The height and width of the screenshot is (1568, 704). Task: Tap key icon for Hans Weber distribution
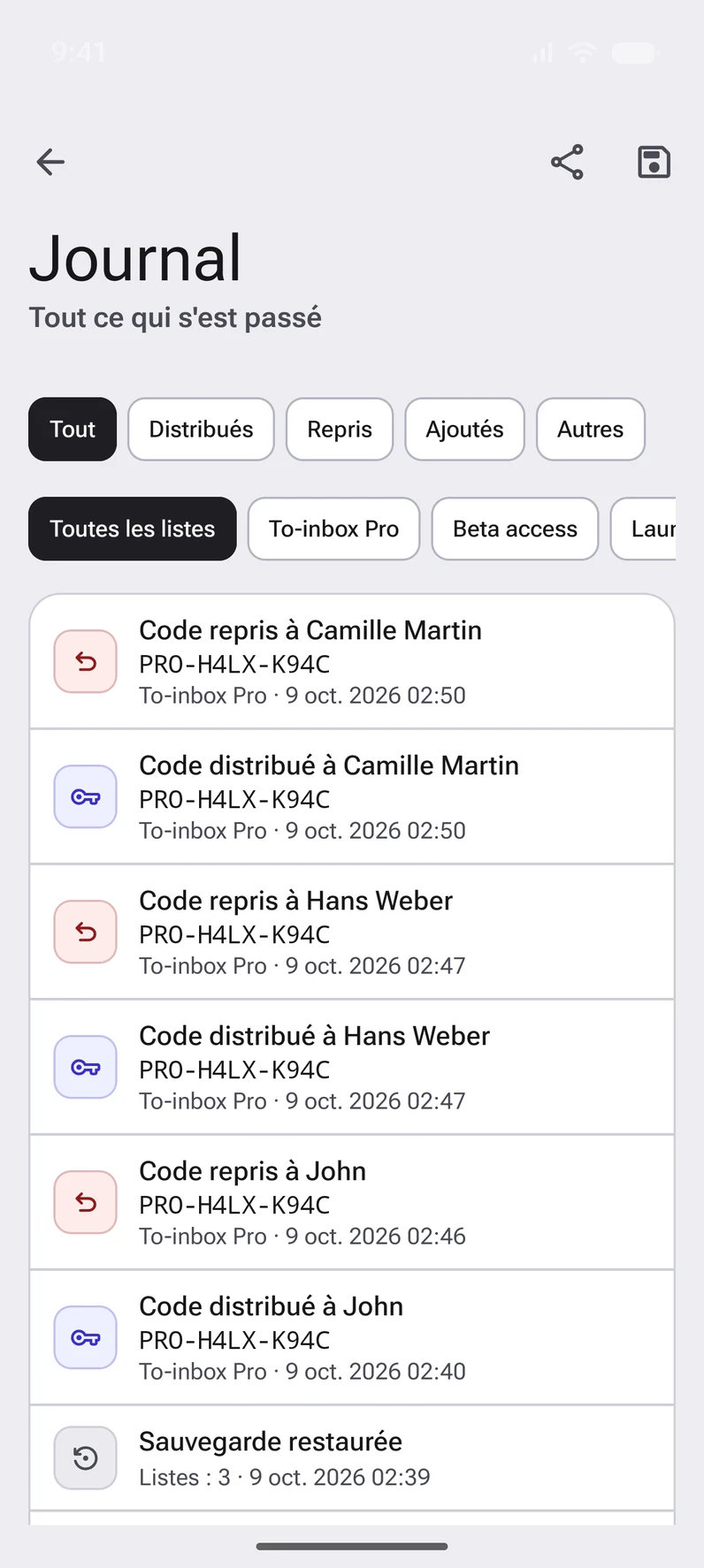click(x=86, y=1067)
